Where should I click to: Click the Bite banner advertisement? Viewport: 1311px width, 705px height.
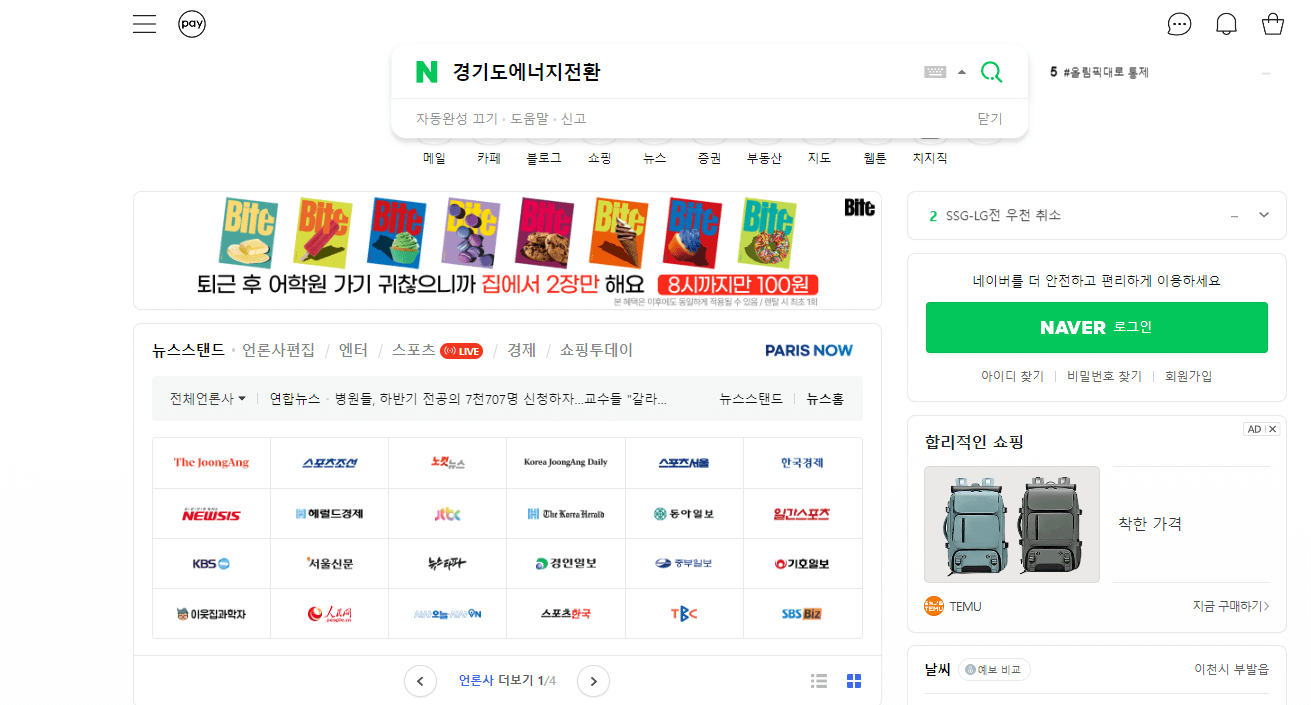point(508,251)
